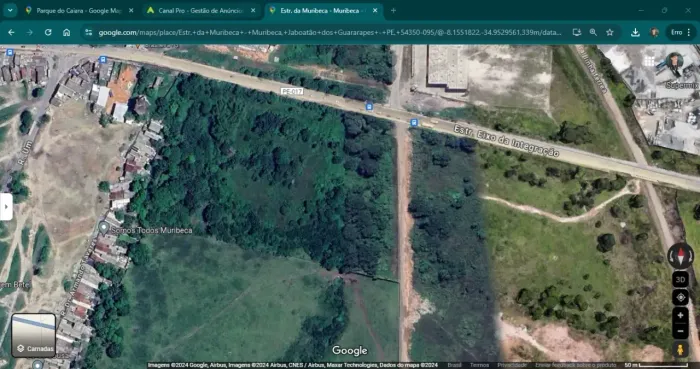The image size is (700, 369).
Task: Open the Google account avatar on map
Action: click(675, 62)
